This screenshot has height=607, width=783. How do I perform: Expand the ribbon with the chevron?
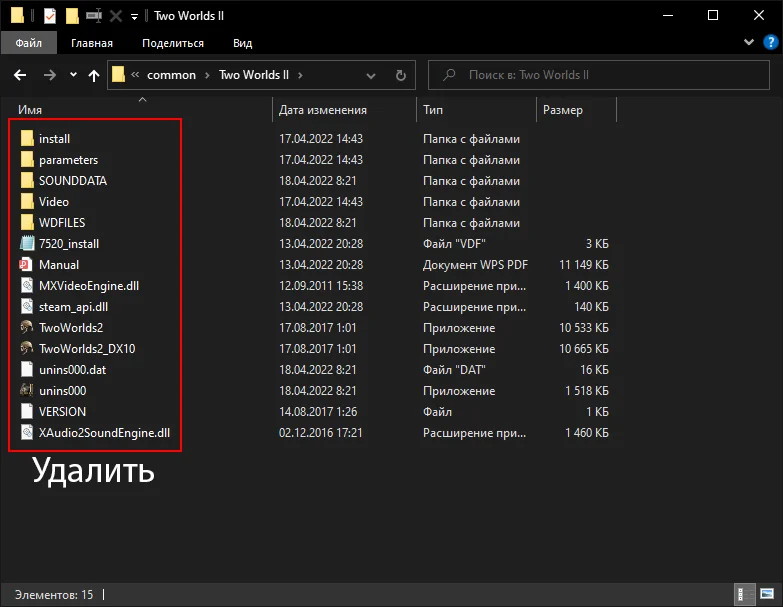[x=749, y=42]
